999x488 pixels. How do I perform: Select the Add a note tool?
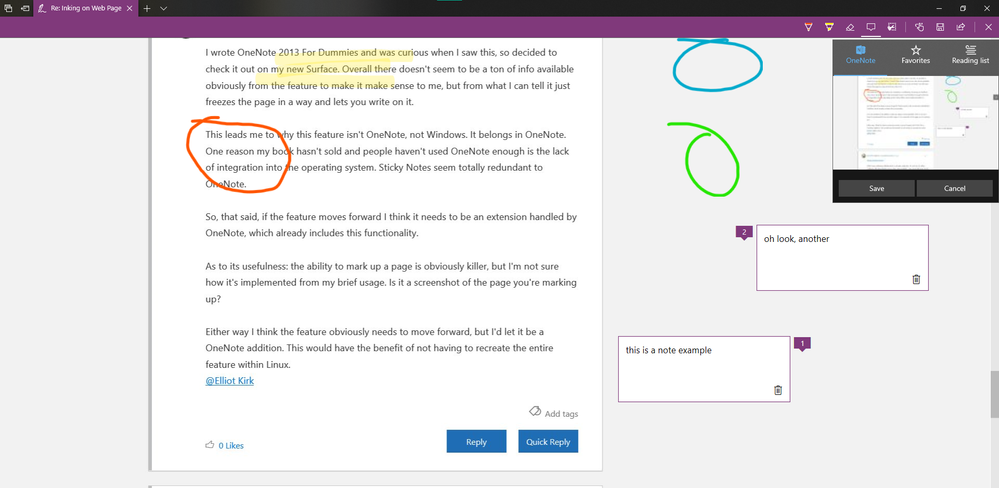(x=870, y=27)
